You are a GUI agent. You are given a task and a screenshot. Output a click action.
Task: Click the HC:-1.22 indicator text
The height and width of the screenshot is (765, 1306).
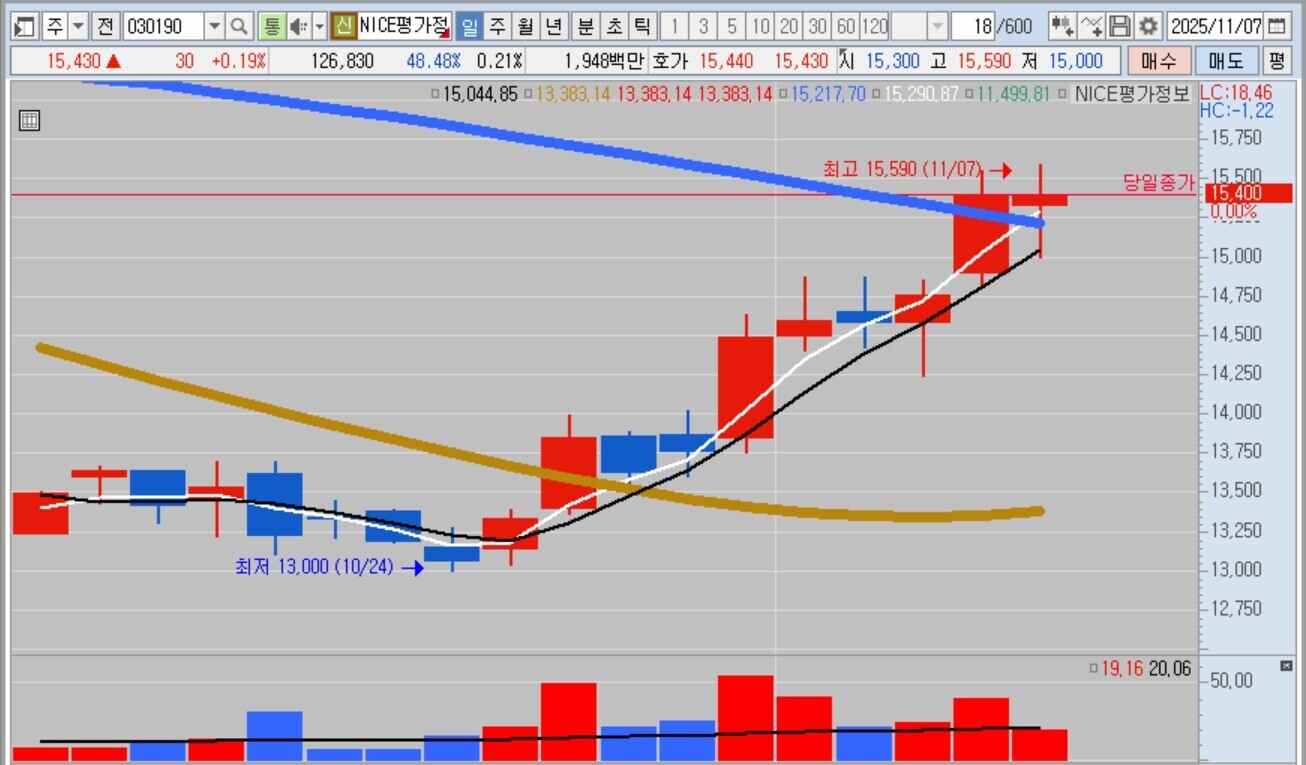[1237, 110]
